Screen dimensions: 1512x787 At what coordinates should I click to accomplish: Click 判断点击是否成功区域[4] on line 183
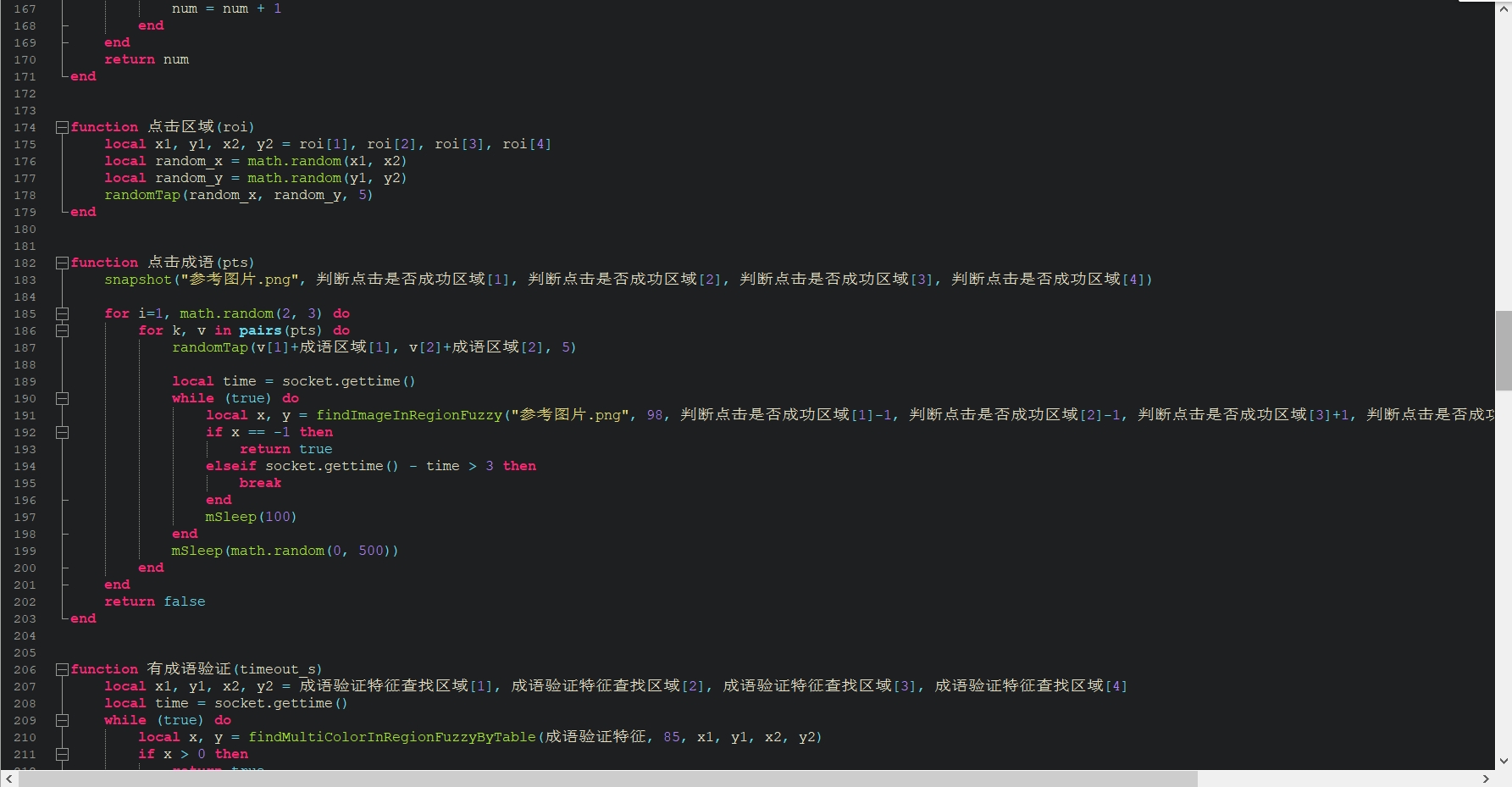point(1048,280)
